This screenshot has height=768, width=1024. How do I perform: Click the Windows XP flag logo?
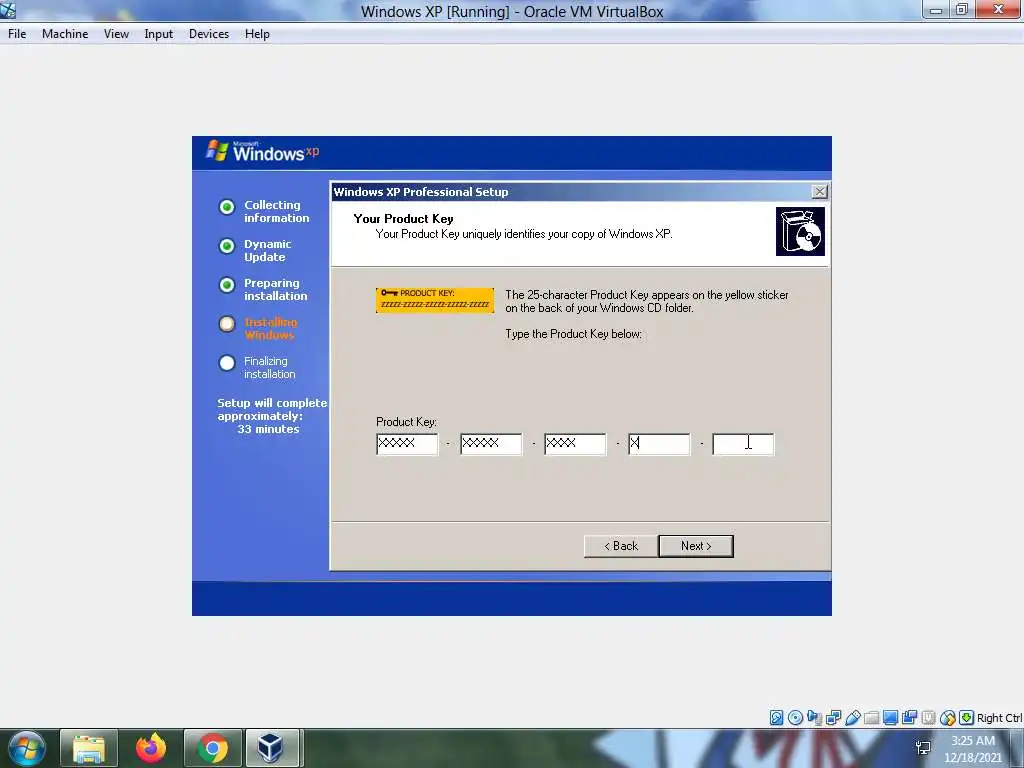pyautogui.click(x=217, y=151)
